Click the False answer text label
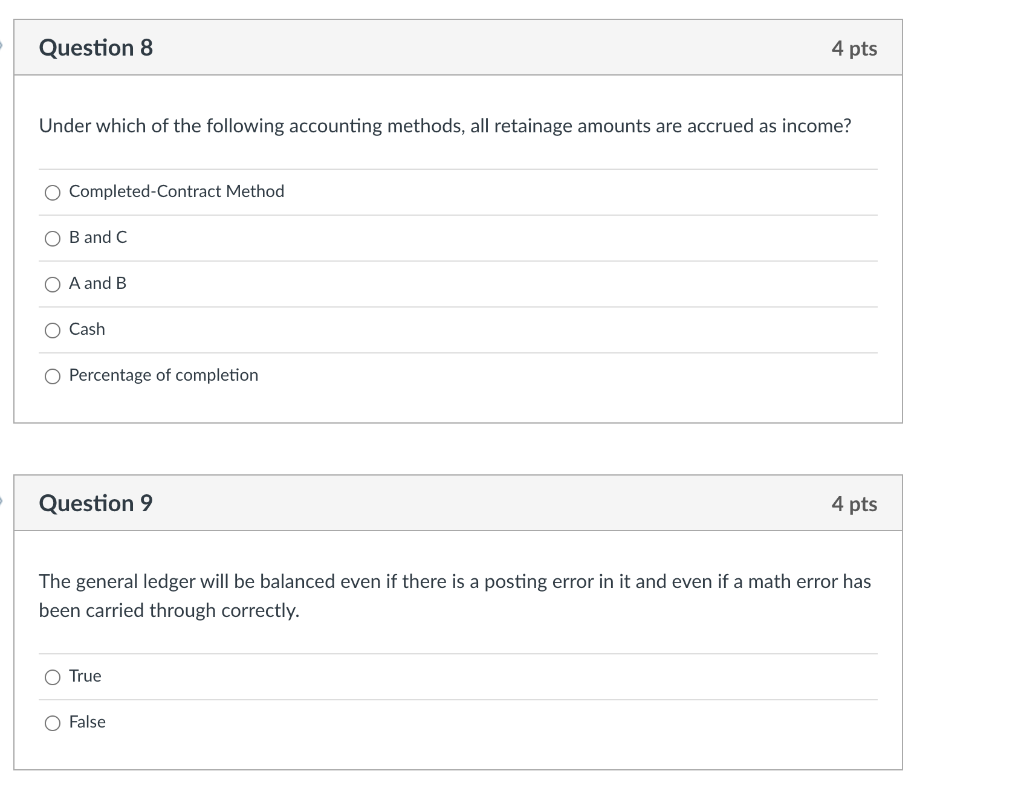 click(x=88, y=722)
